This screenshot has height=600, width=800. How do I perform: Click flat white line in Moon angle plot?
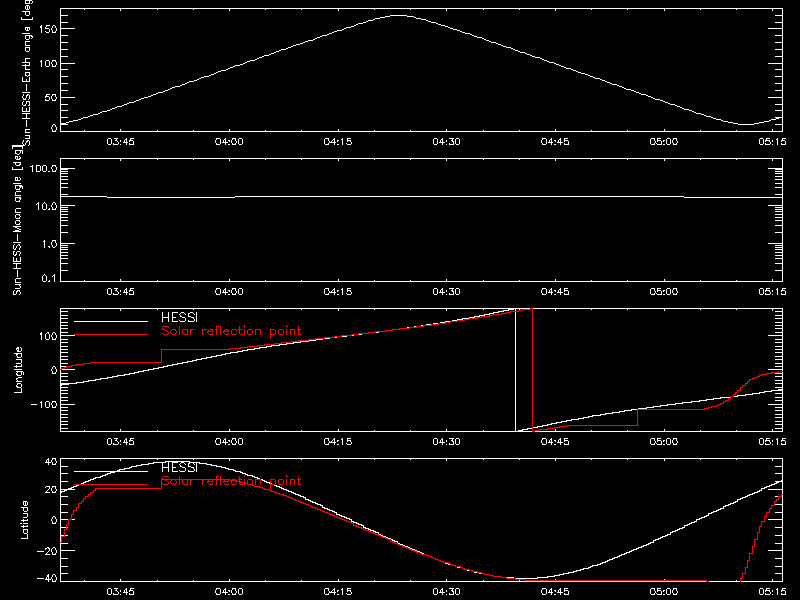[x=421, y=196]
